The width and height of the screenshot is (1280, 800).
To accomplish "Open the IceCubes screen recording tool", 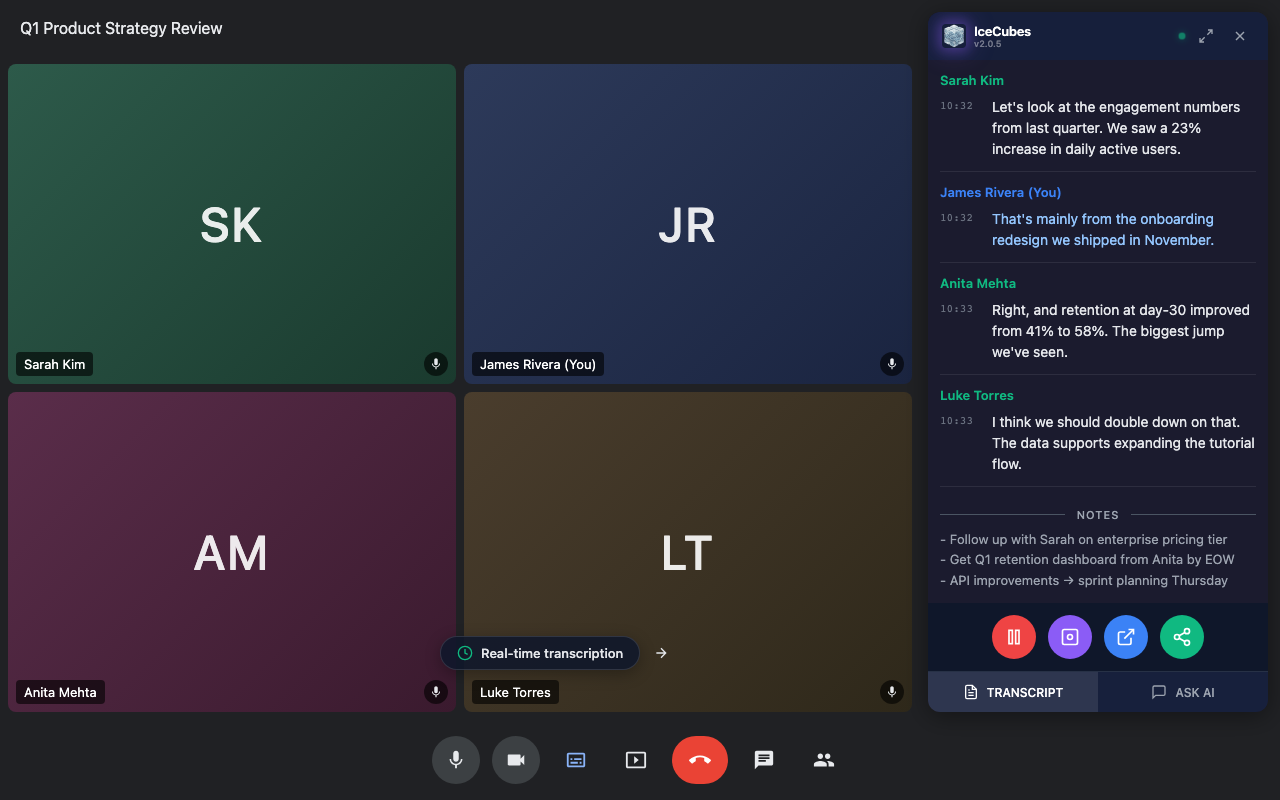I will point(1069,637).
